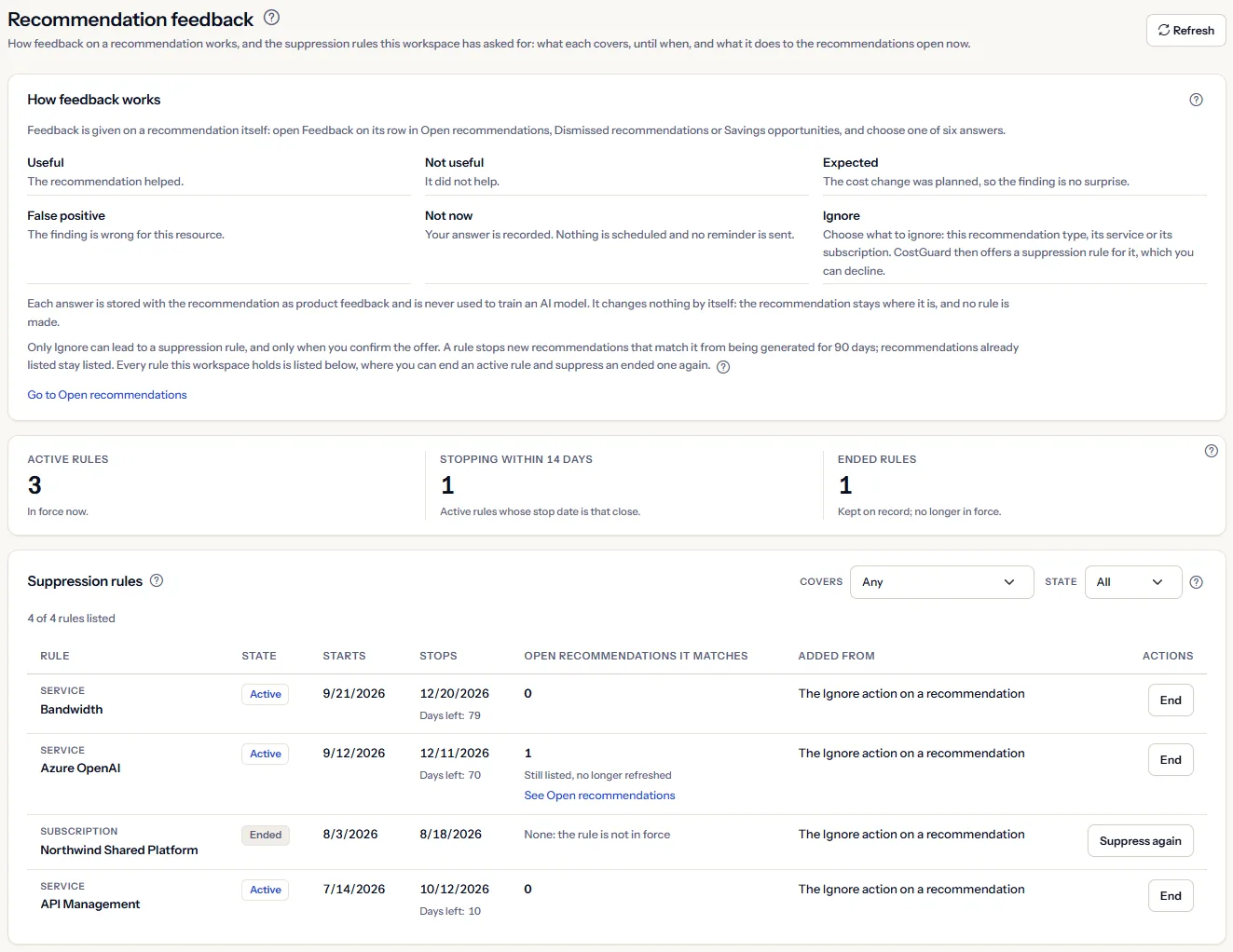Open help icon beside Recommendation feedback title
Viewport: 1233px width, 952px height.
[271, 17]
